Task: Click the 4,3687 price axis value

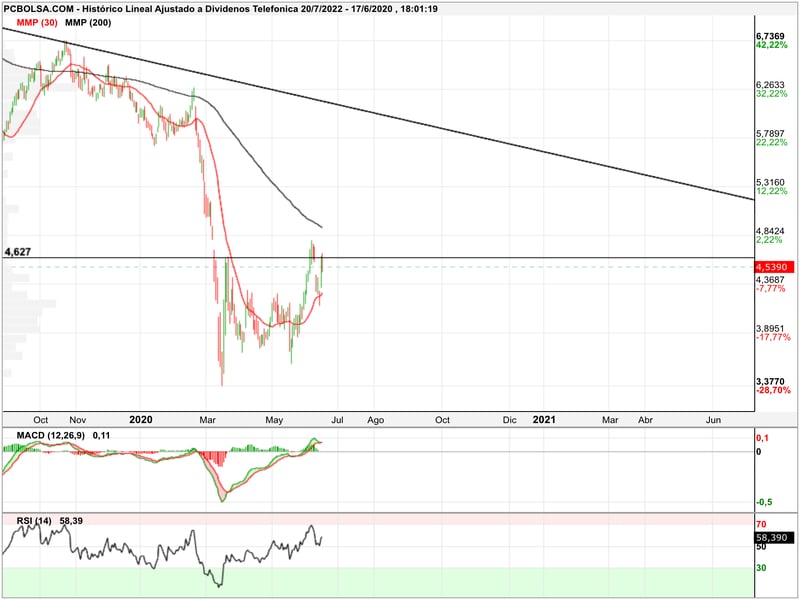Action: (770, 280)
